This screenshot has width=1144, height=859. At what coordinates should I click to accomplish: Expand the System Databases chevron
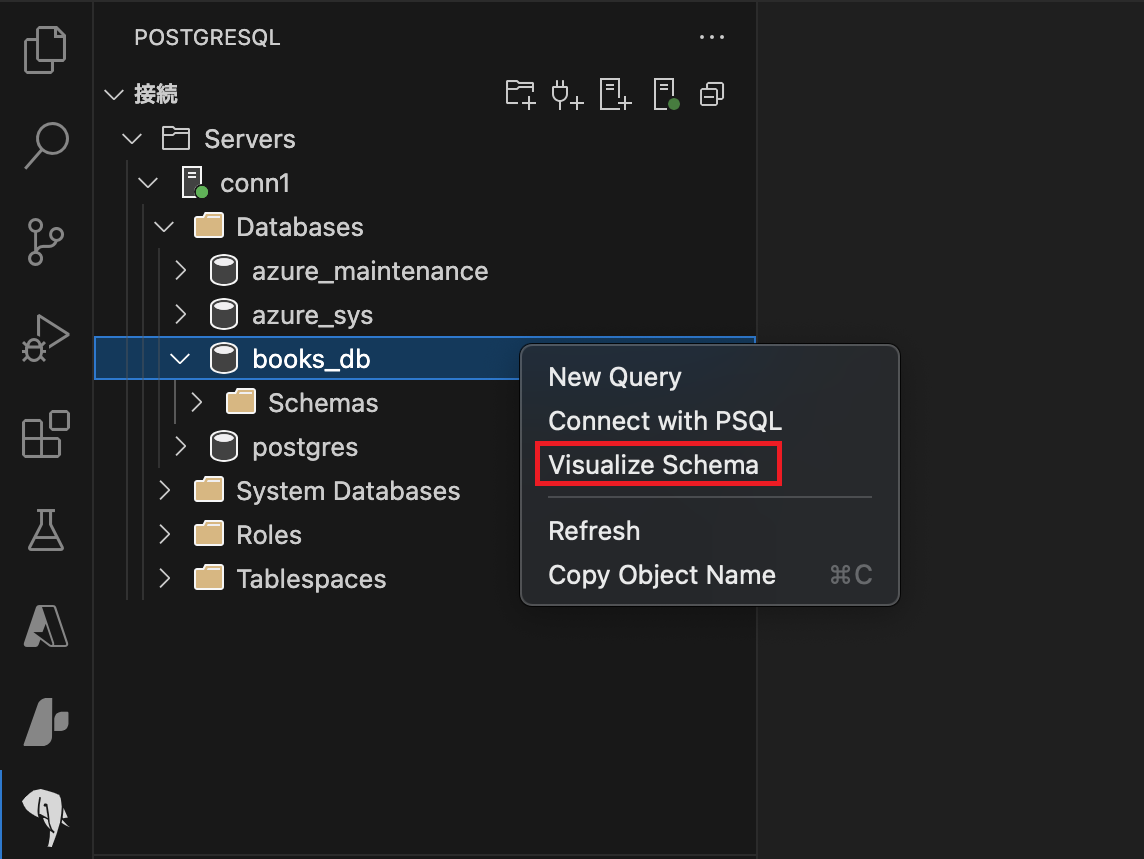tap(165, 490)
